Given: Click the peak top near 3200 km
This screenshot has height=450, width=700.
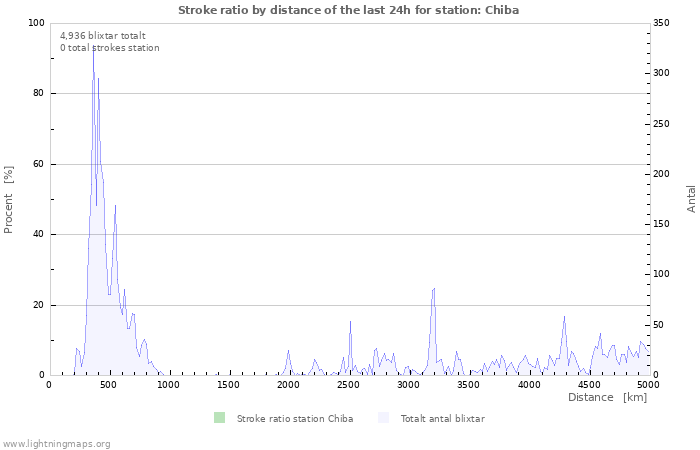Looking at the screenshot, I should tap(433, 289).
